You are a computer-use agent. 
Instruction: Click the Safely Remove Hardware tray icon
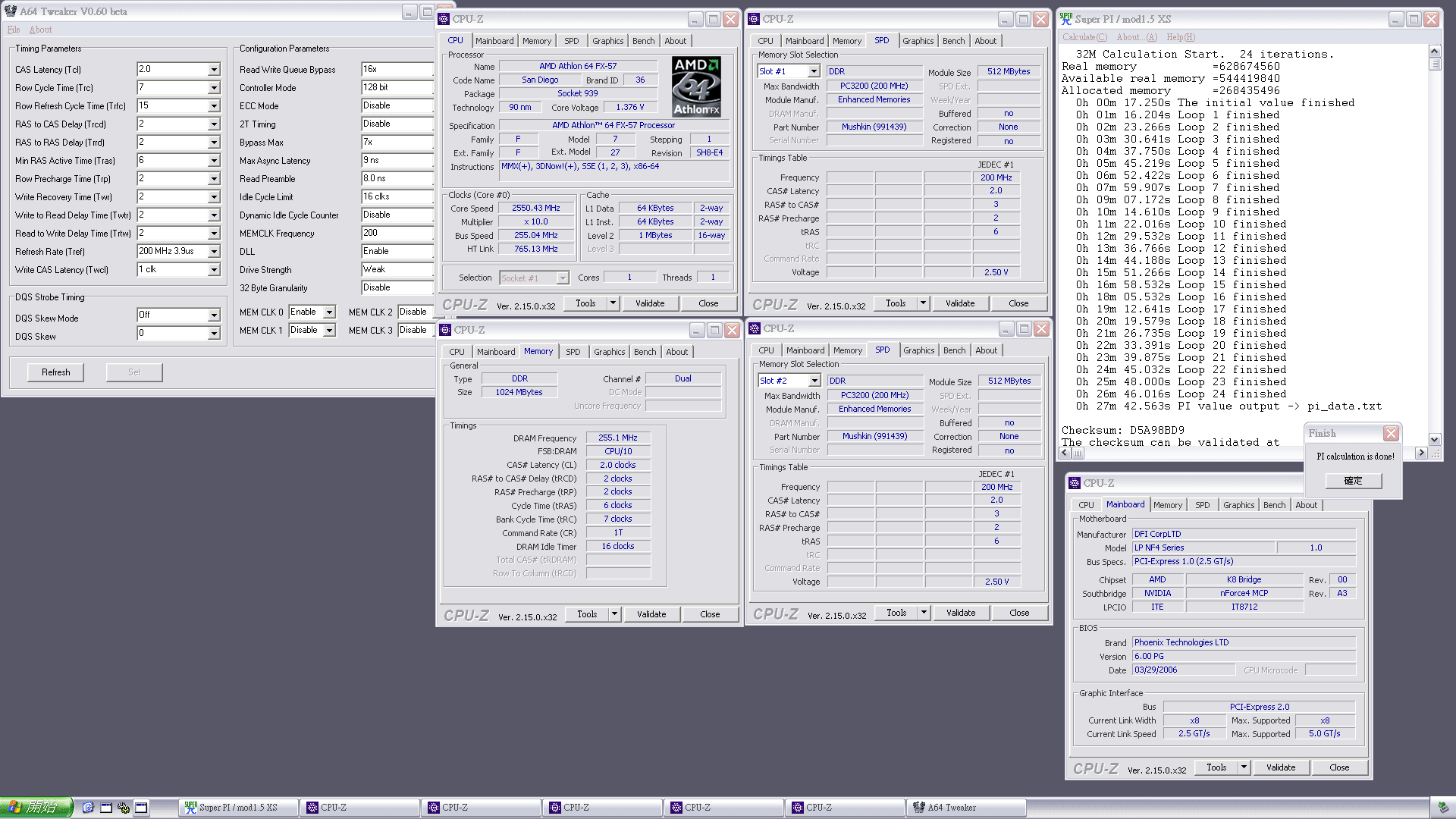point(1443,808)
